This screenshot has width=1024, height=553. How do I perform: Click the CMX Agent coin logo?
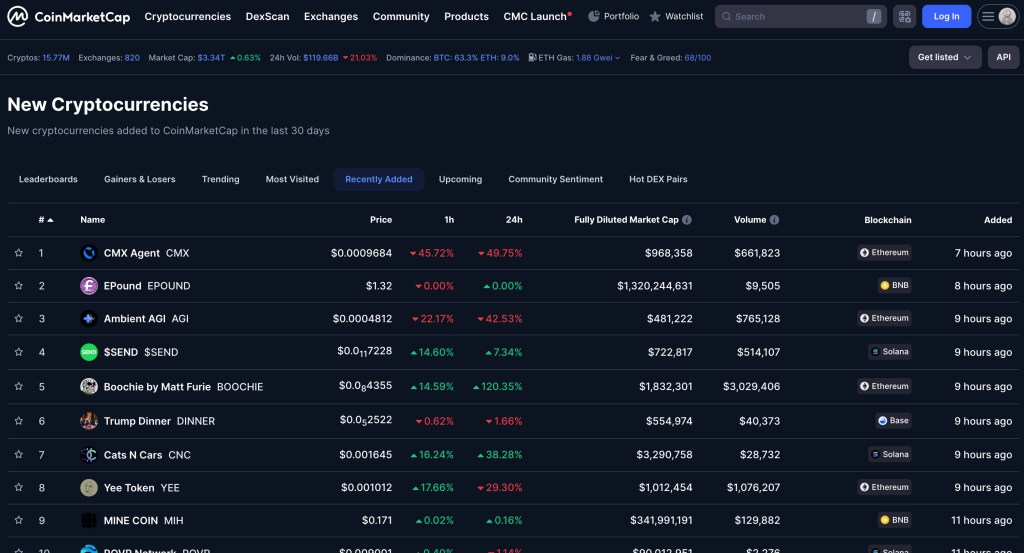click(88, 253)
